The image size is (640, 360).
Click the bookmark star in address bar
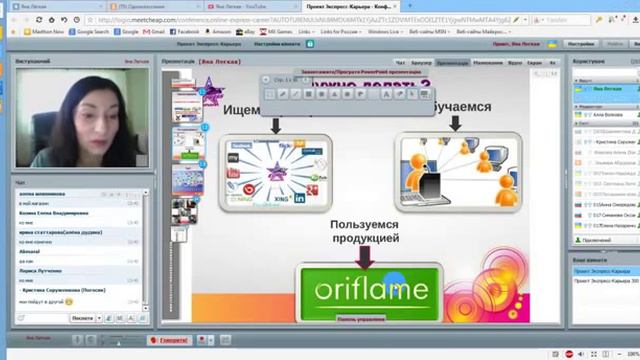click(x=91, y=20)
